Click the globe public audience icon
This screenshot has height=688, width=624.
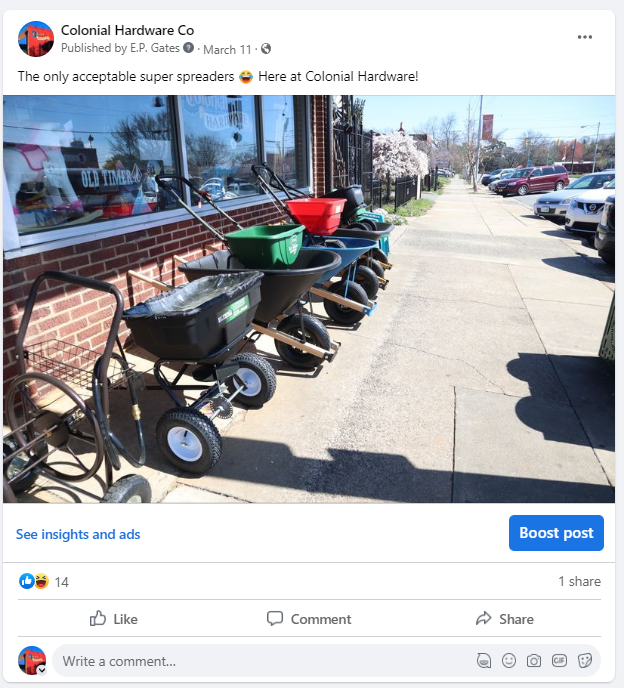click(x=265, y=49)
